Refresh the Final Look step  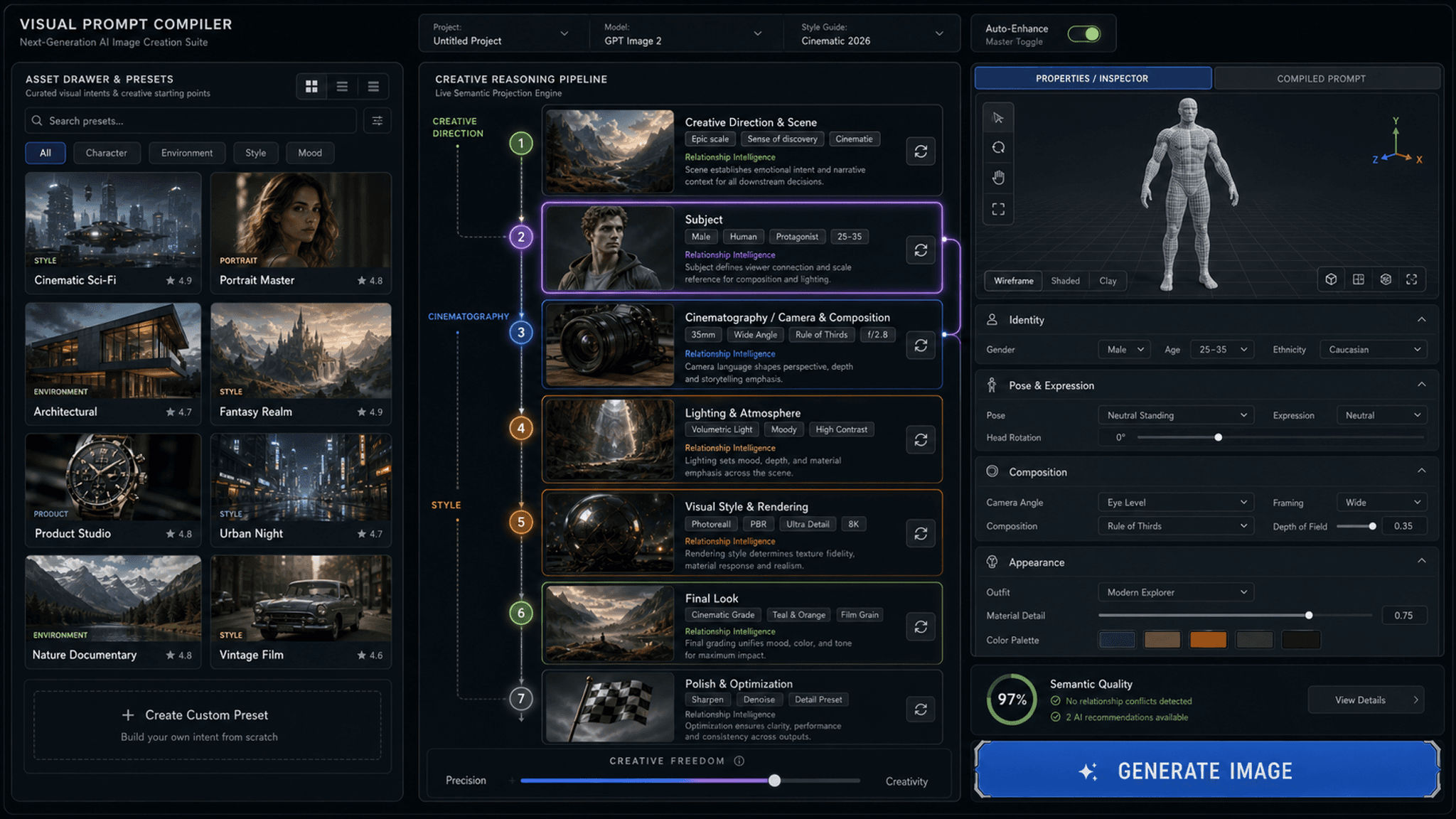tap(921, 626)
